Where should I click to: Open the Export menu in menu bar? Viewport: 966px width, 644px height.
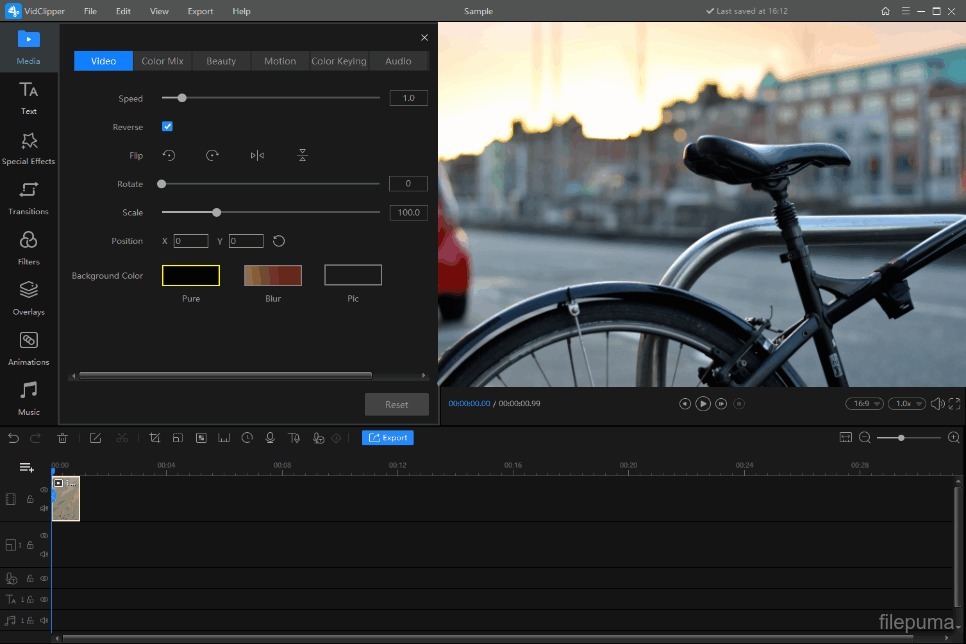pyautogui.click(x=200, y=11)
